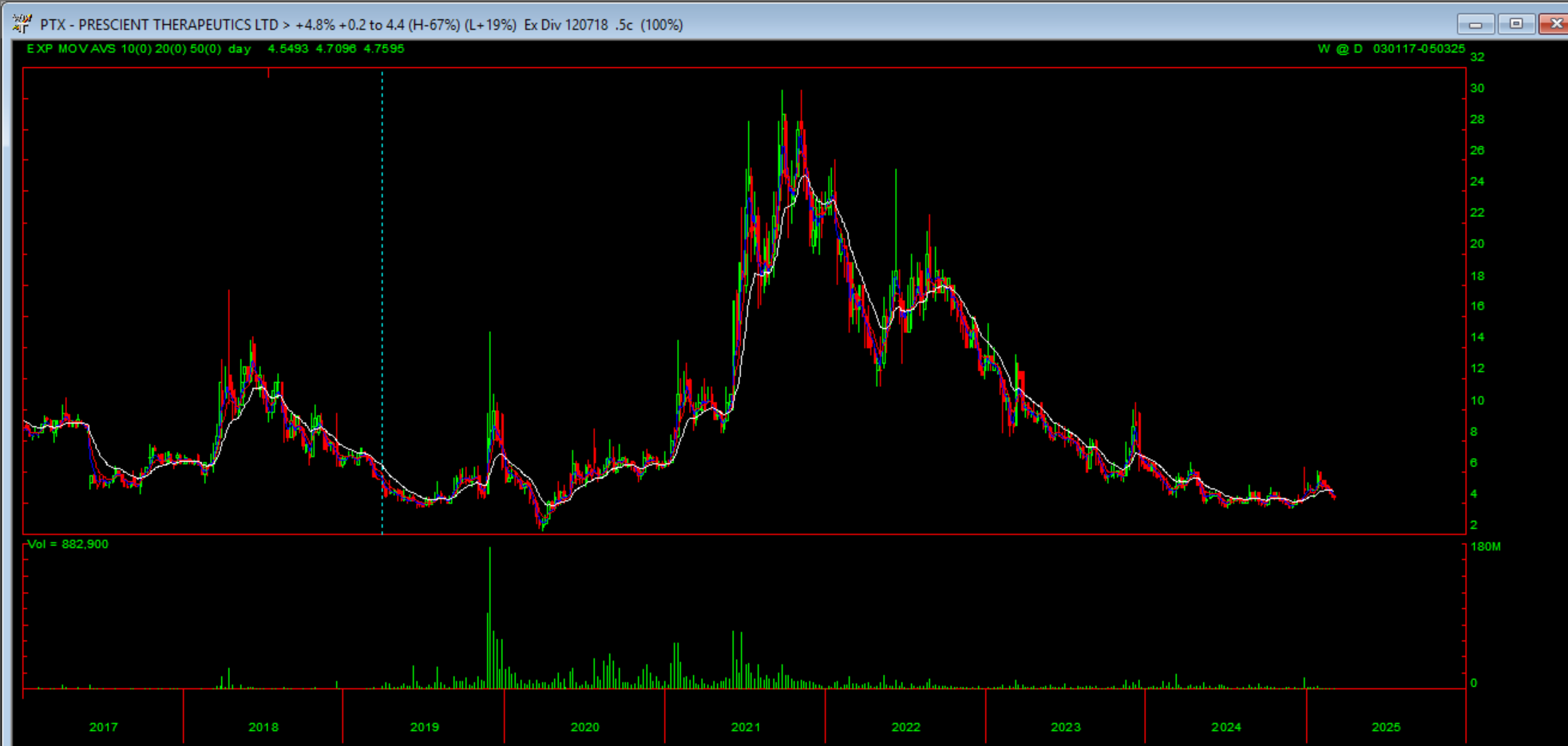The image size is (1568, 746).
Task: Click the moving average value 4.7096
Action: pyautogui.click(x=336, y=49)
